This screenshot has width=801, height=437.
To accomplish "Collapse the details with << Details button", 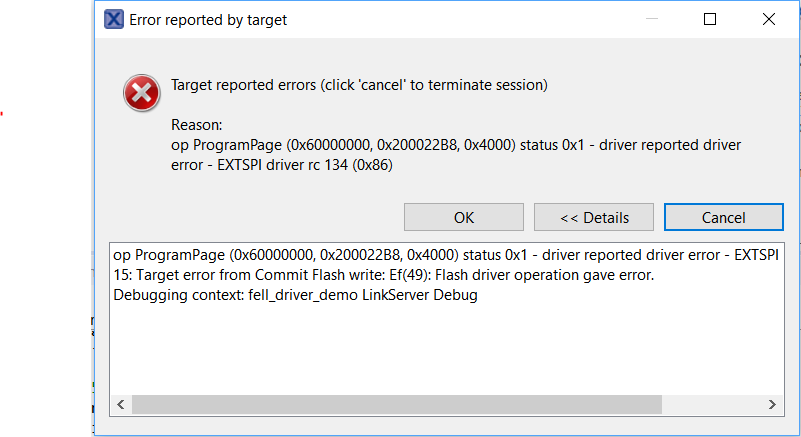I will [594, 217].
